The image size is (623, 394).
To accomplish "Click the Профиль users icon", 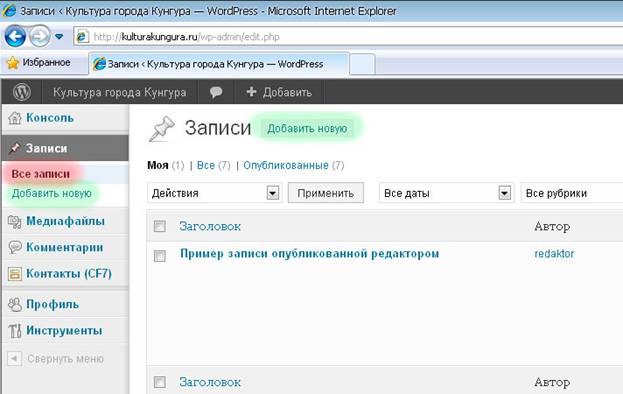I will coord(15,305).
